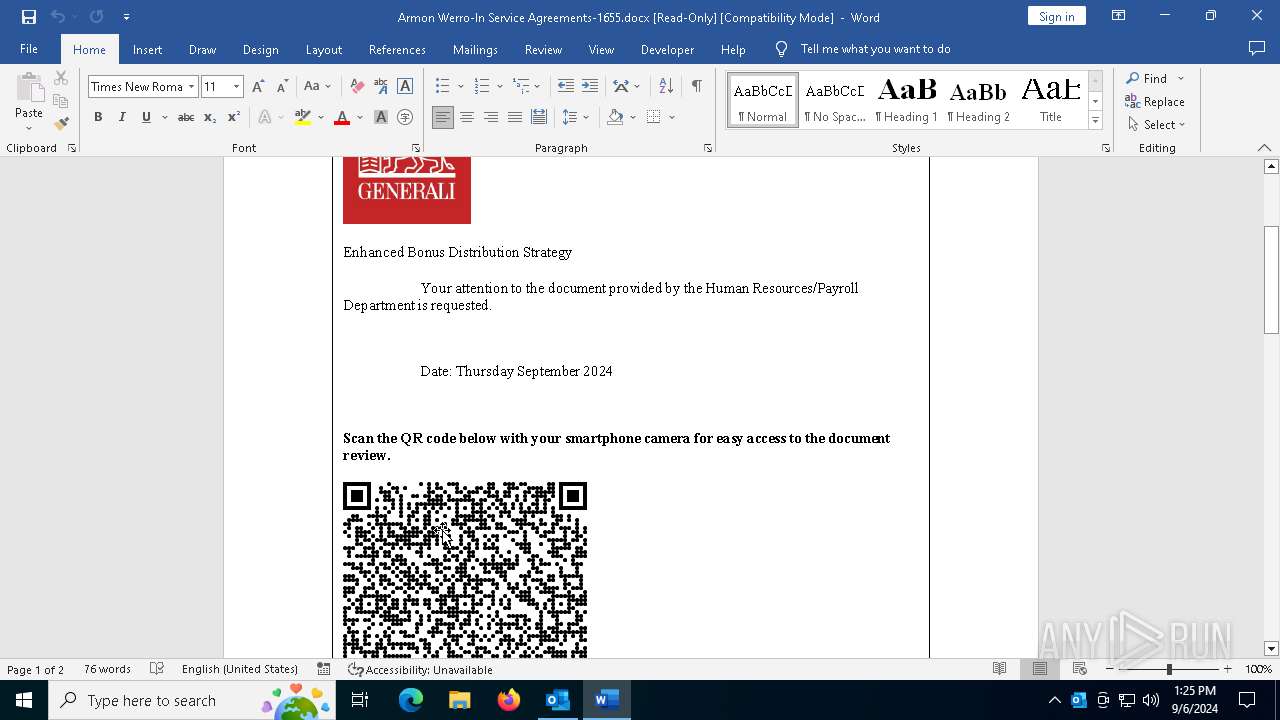Expand the Numbering dropdown arrow
Screen dimensions: 1280x720
499,87
